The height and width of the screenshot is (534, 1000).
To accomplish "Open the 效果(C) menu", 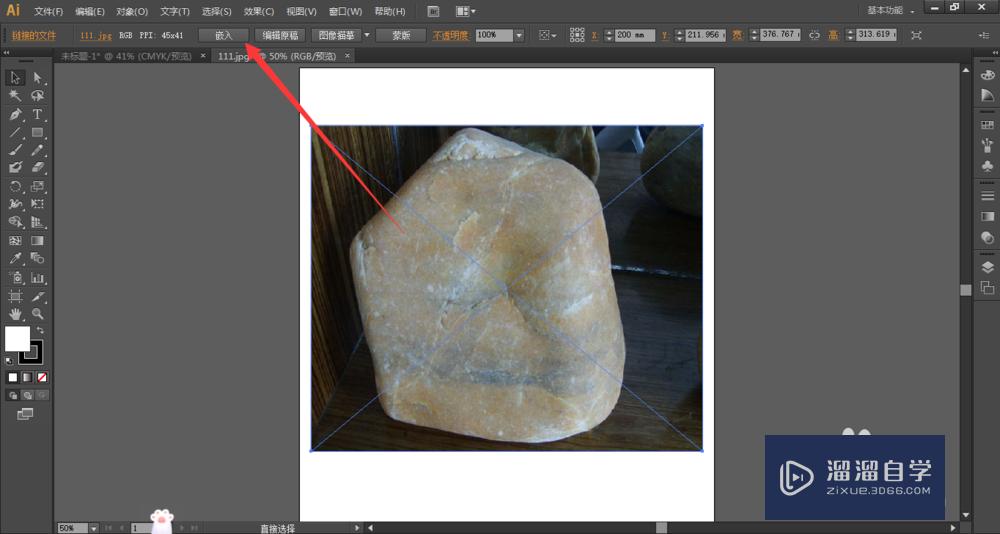I will pyautogui.click(x=259, y=11).
